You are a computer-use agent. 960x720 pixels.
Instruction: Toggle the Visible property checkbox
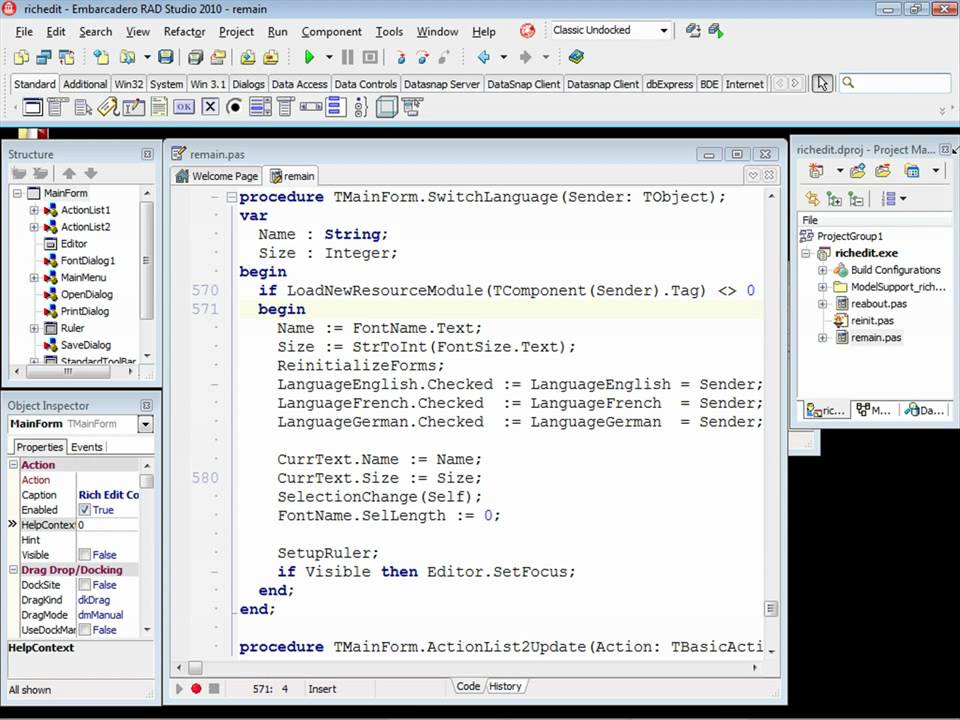tap(85, 555)
